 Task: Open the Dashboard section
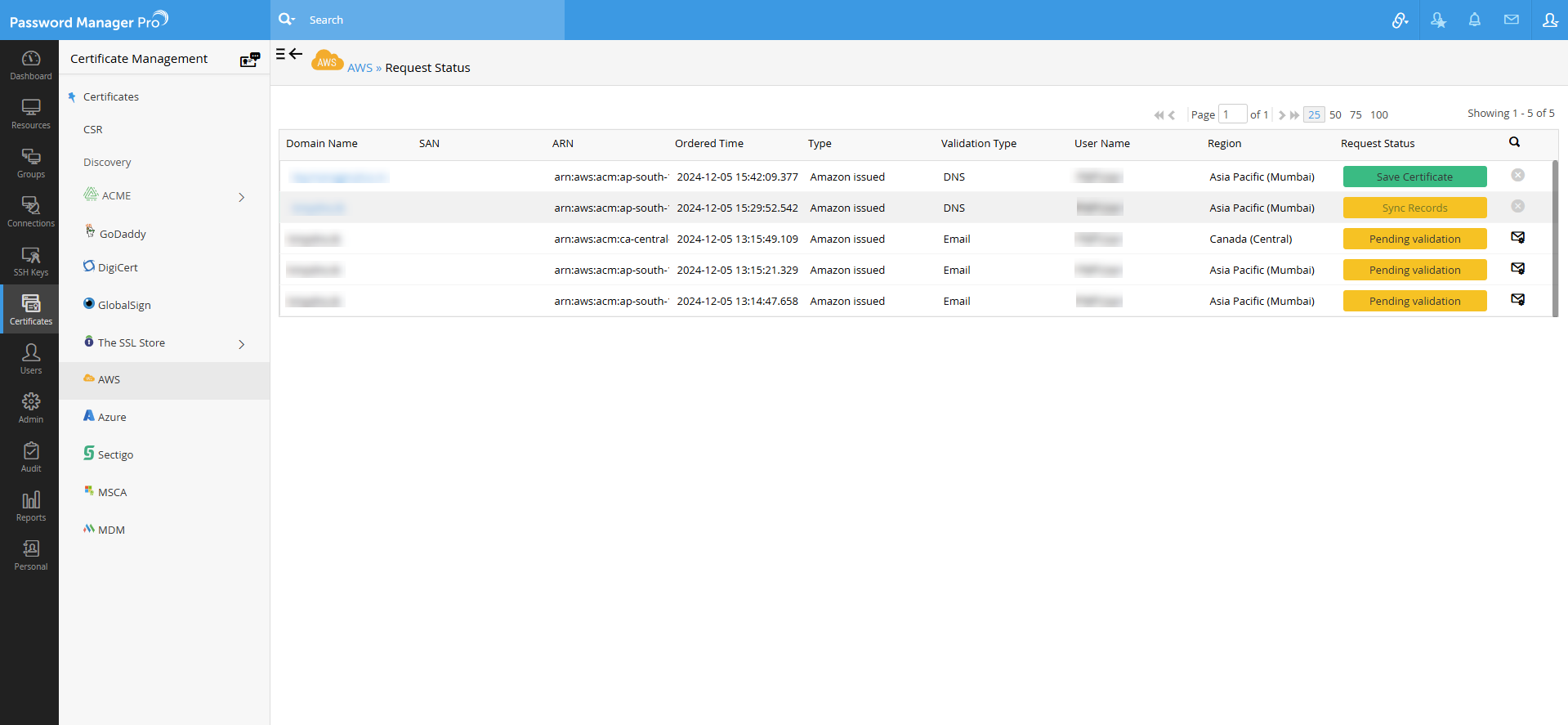30,65
